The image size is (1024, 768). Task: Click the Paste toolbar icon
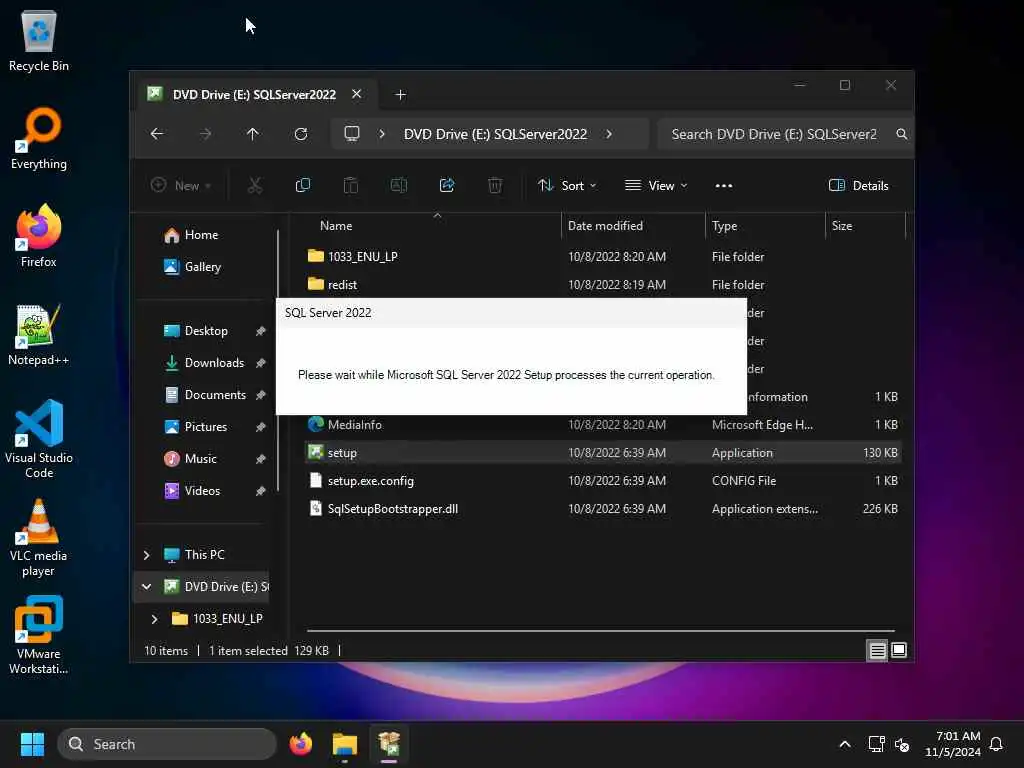pyautogui.click(x=351, y=185)
